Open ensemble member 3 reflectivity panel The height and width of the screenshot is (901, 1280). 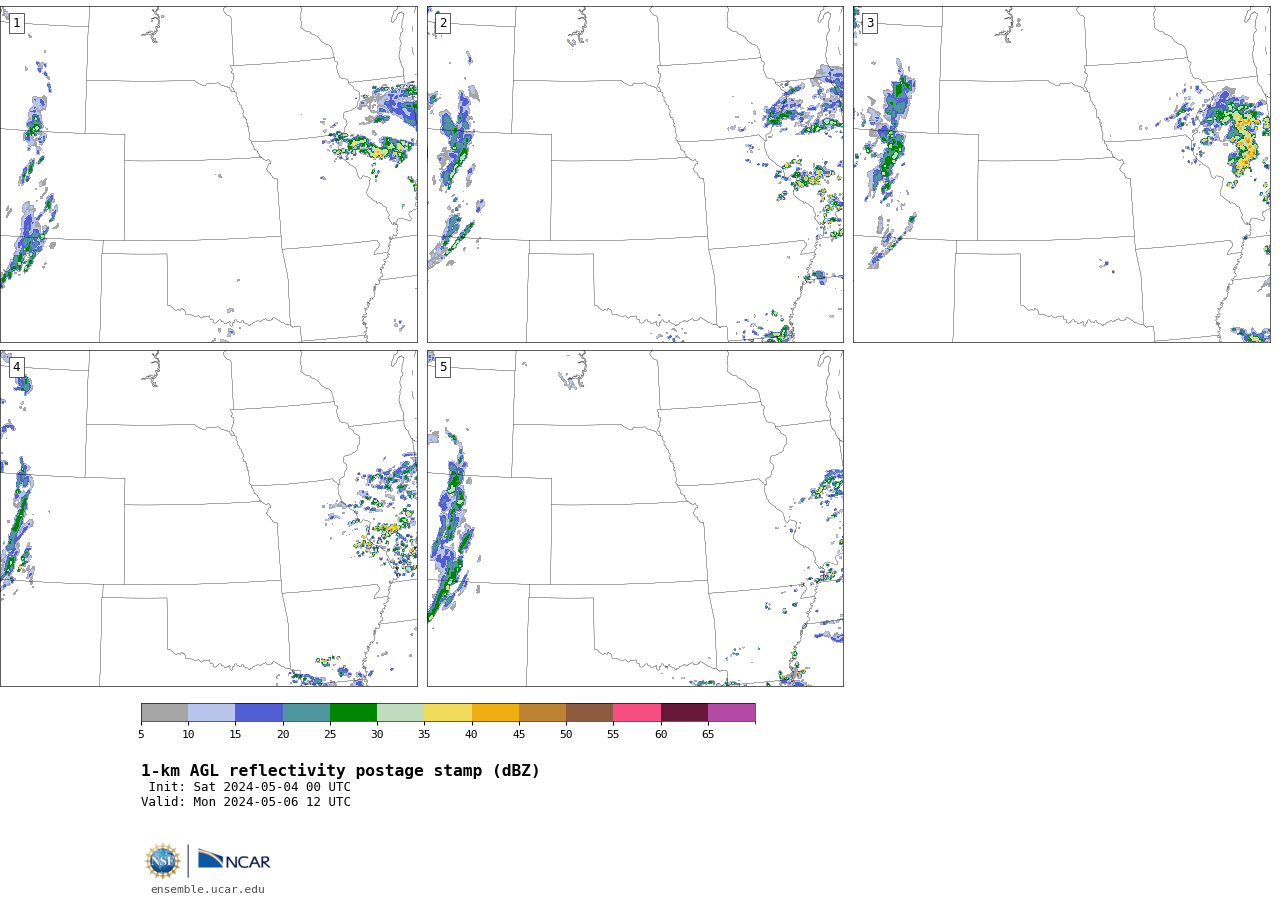[x=1061, y=174]
